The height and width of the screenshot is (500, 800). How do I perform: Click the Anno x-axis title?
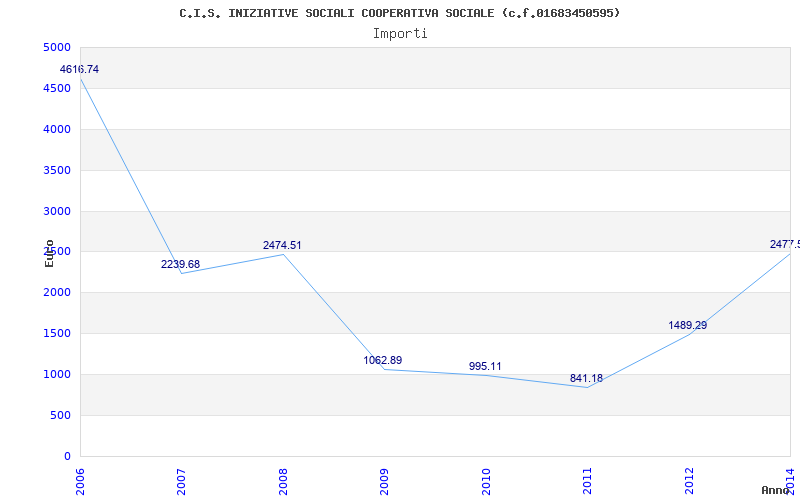coord(776,490)
